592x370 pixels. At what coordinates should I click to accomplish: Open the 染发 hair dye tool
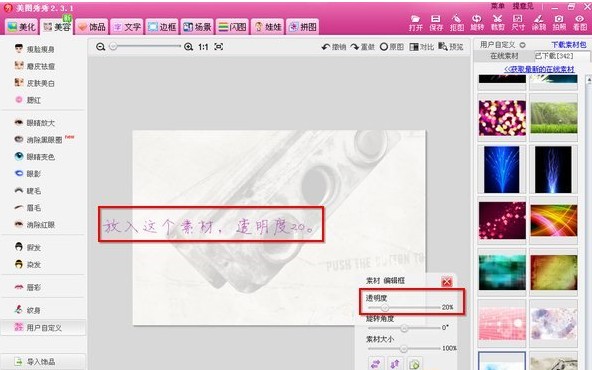28,264
